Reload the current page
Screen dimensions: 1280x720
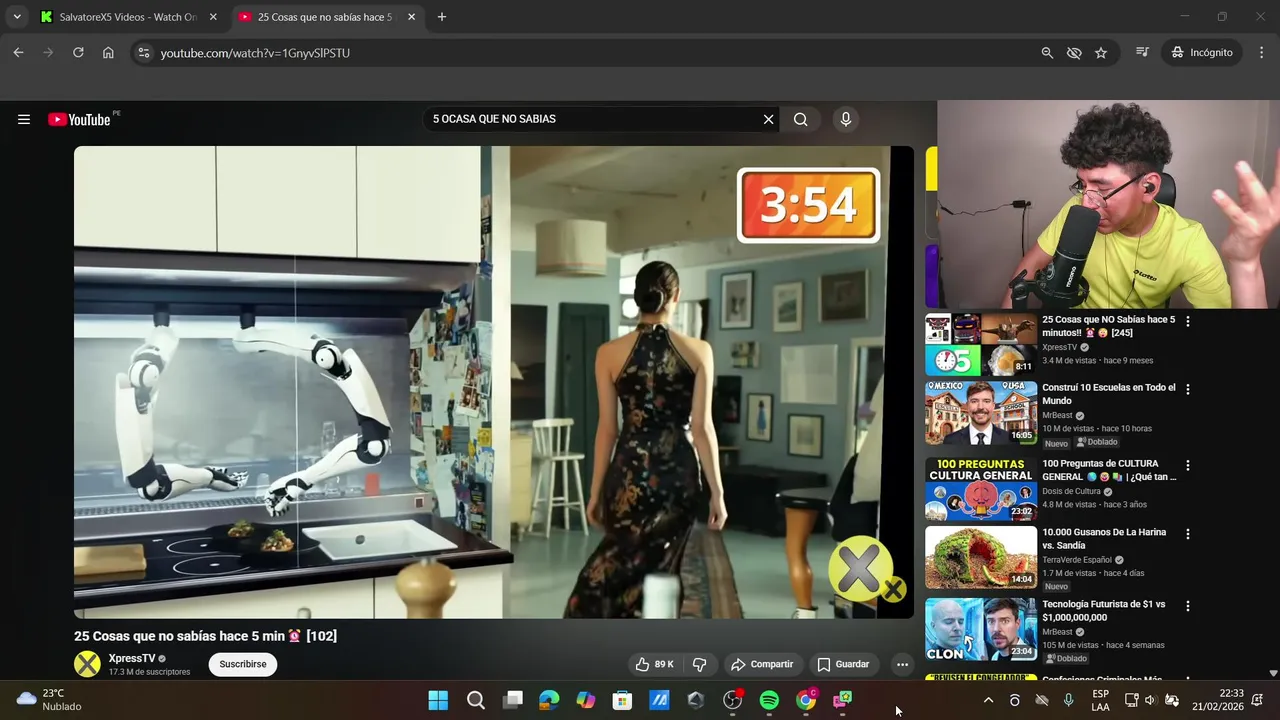[x=78, y=53]
